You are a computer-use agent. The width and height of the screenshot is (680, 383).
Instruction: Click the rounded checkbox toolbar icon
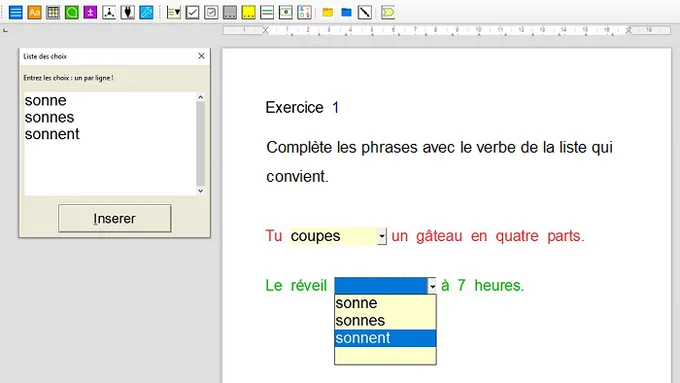click(x=211, y=13)
